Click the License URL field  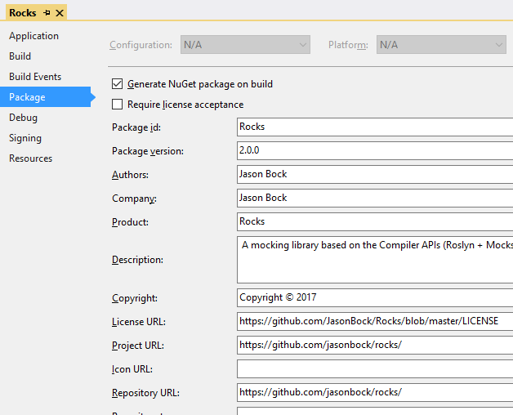pos(375,321)
